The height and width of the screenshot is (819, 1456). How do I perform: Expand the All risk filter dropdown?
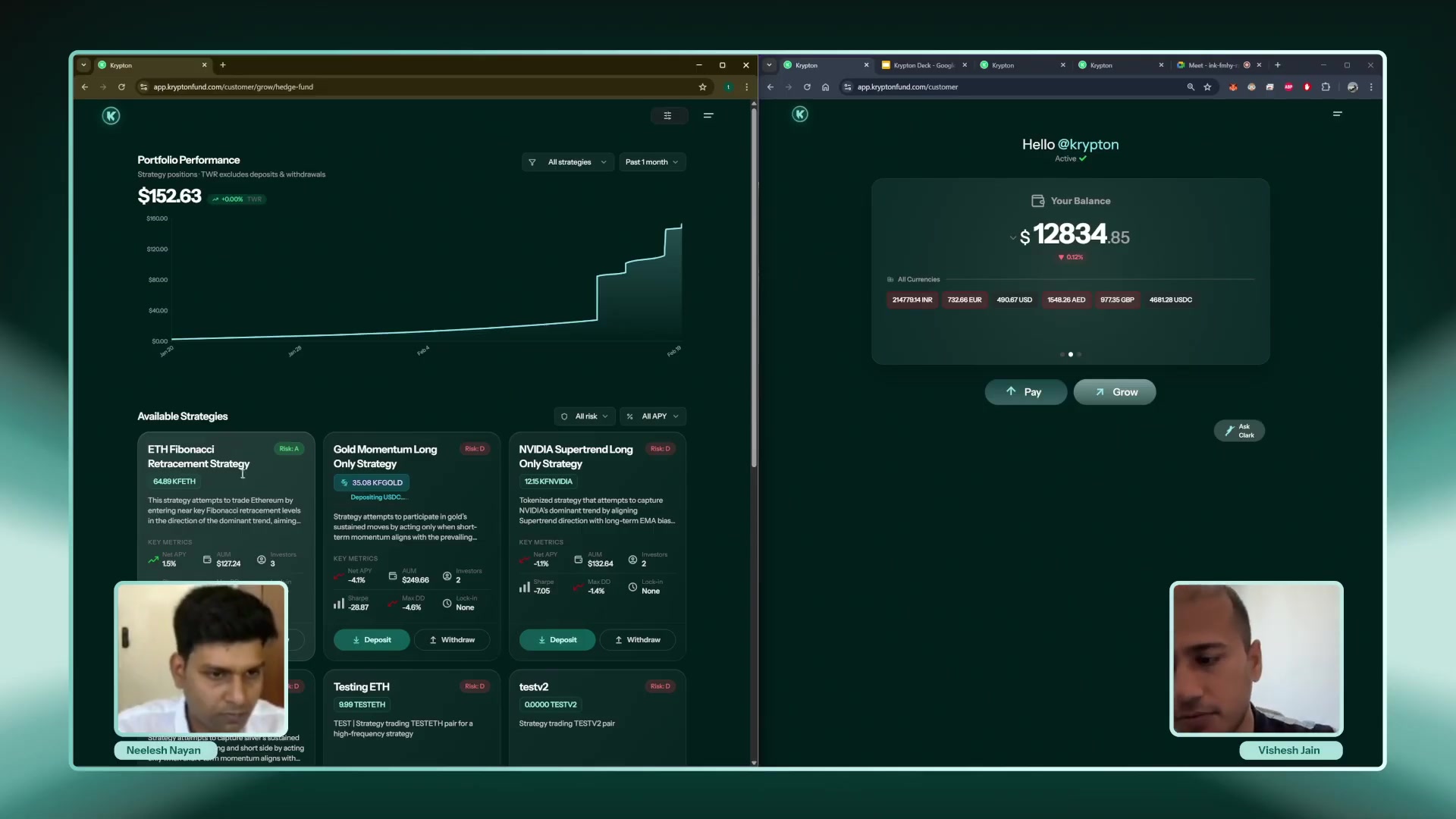[585, 416]
